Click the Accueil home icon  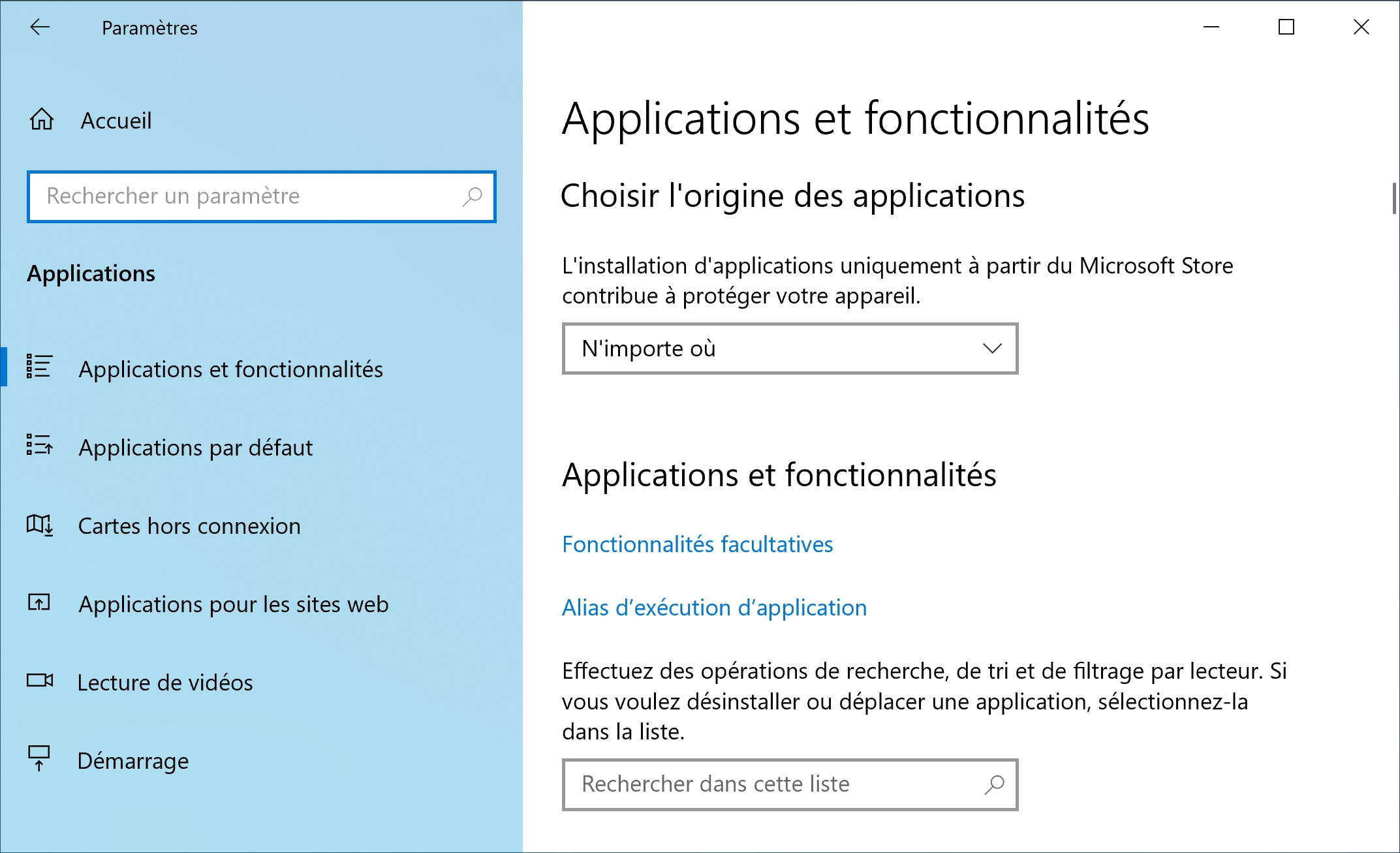[42, 119]
